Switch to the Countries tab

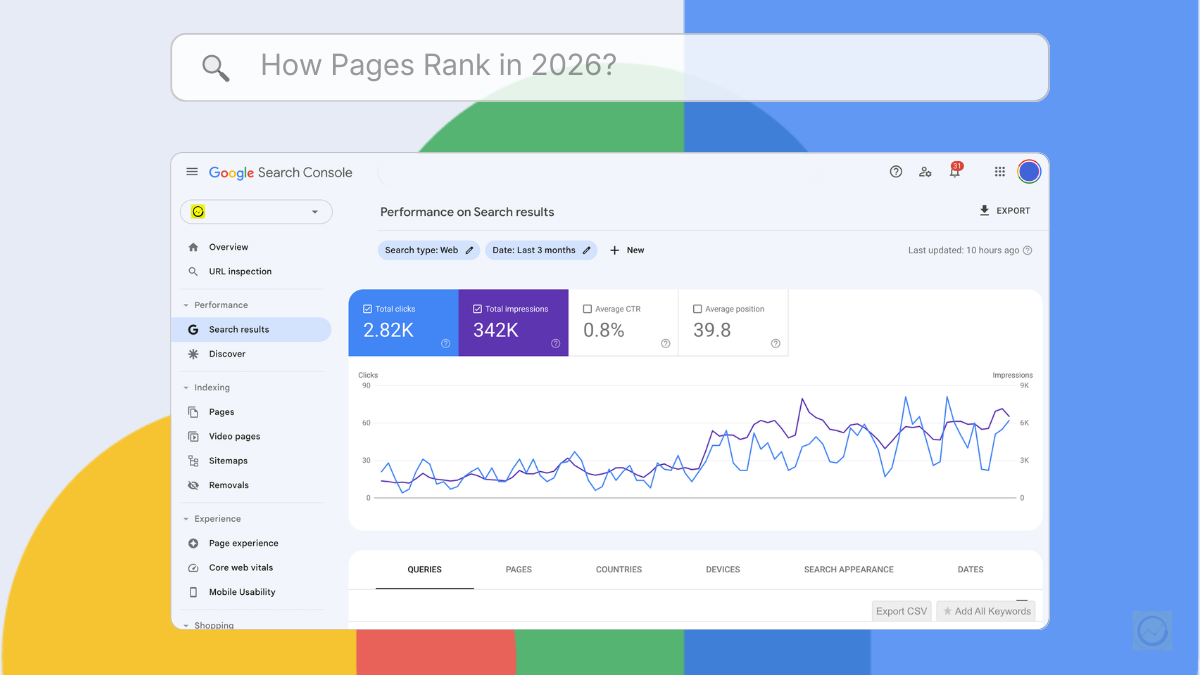[x=618, y=569]
